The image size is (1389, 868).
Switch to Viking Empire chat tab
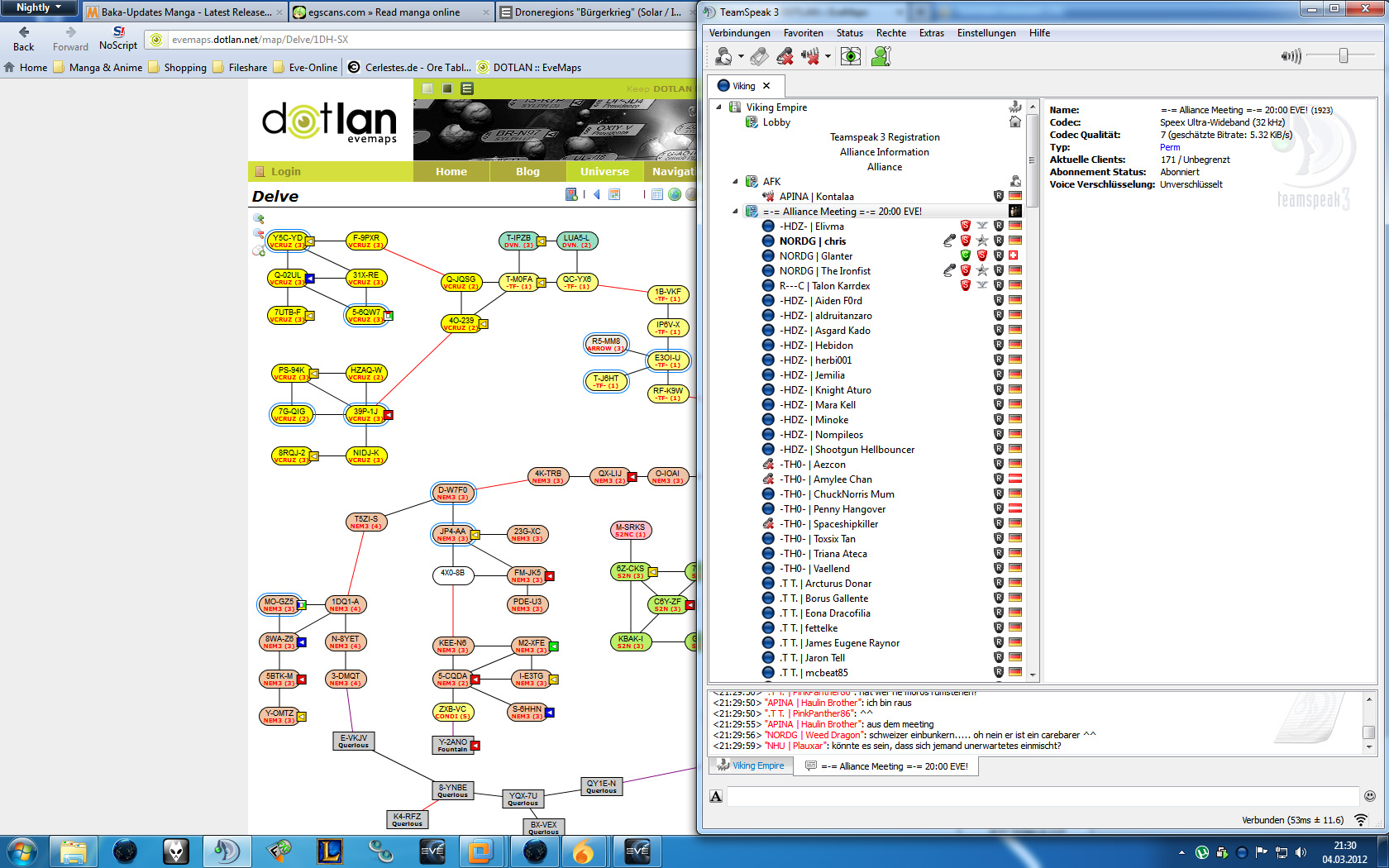click(x=751, y=765)
